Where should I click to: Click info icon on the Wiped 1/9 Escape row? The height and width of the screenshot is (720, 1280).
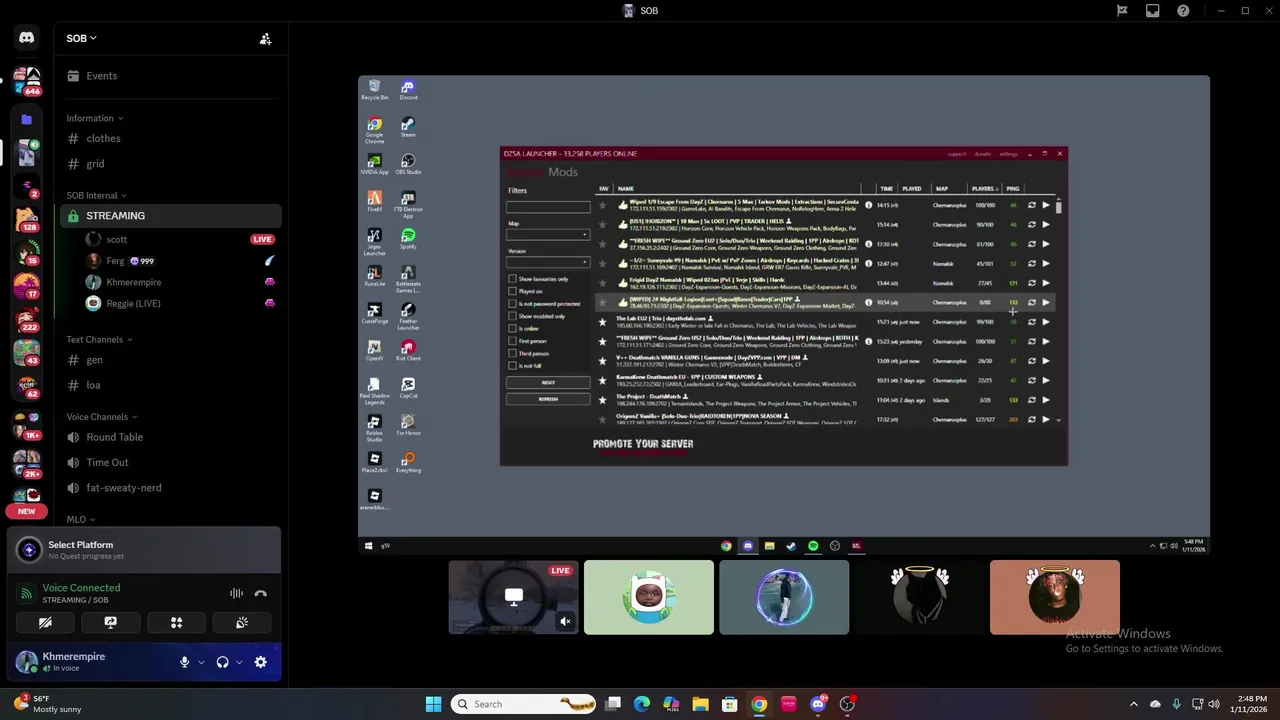point(868,205)
